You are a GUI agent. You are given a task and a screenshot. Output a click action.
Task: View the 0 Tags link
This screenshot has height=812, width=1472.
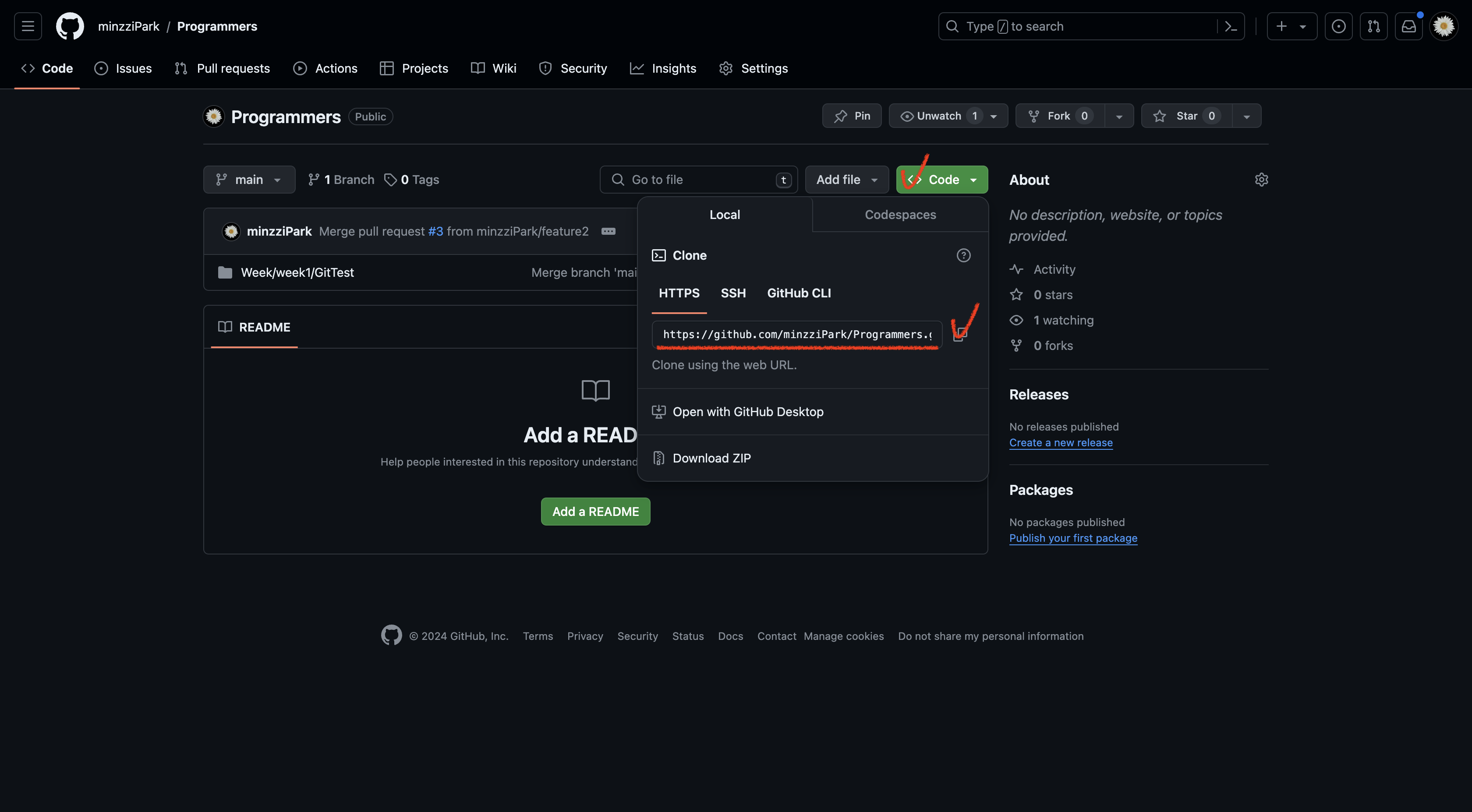pos(412,180)
